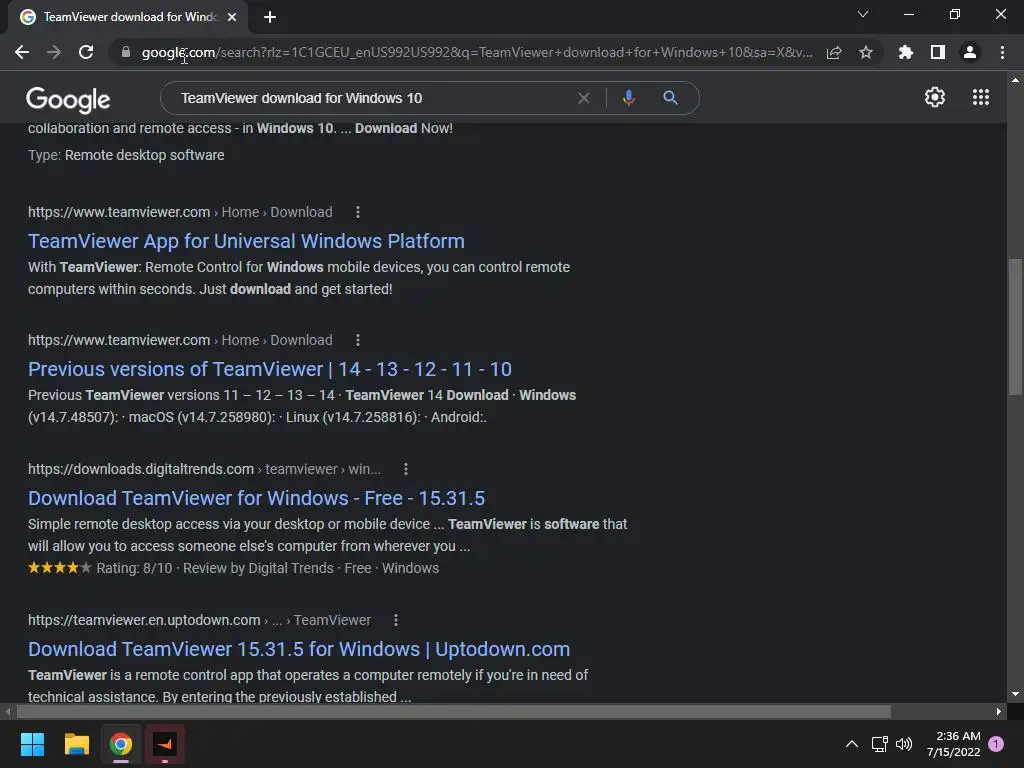Open the network tray icon
Screen dimensions: 1024x768
coord(879,744)
